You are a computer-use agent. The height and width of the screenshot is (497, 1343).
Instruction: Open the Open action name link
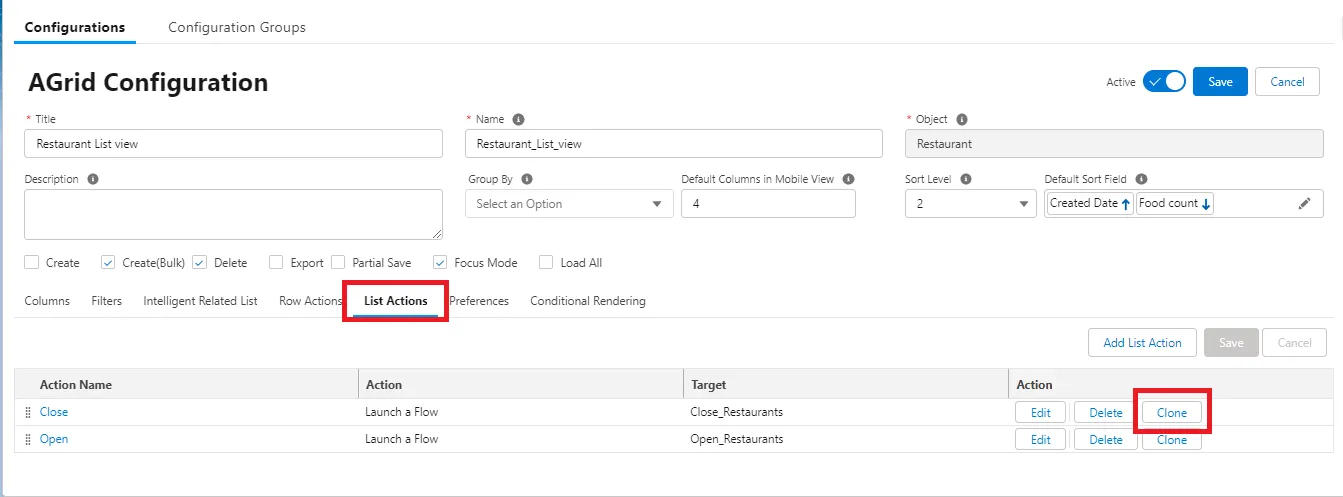54,439
